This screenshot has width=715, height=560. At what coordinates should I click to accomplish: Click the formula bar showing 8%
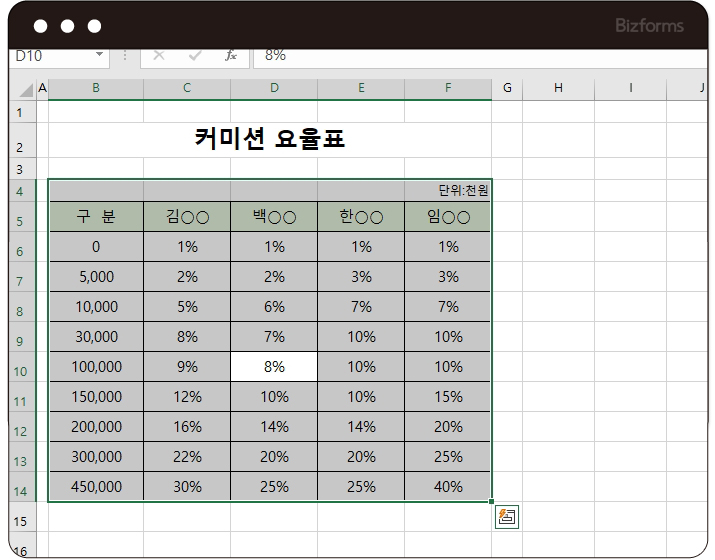coord(480,55)
